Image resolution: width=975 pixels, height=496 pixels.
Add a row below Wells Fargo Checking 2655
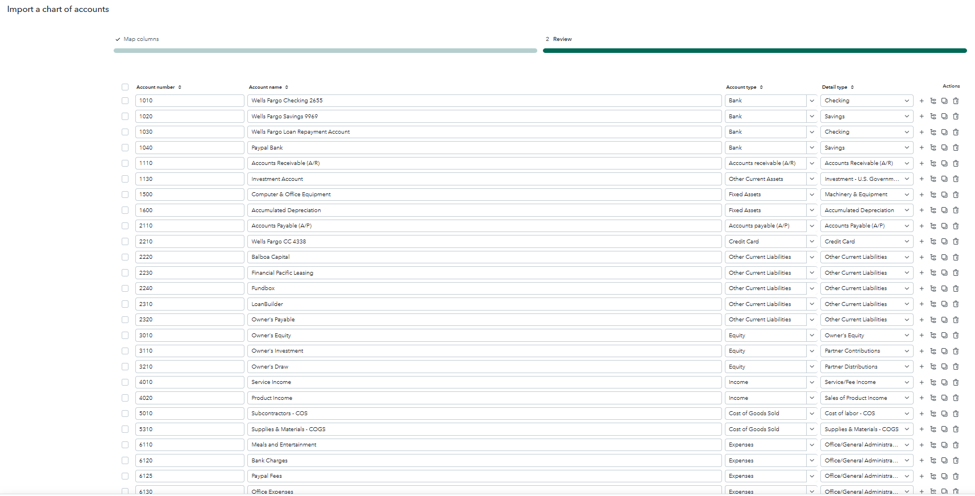(922, 101)
